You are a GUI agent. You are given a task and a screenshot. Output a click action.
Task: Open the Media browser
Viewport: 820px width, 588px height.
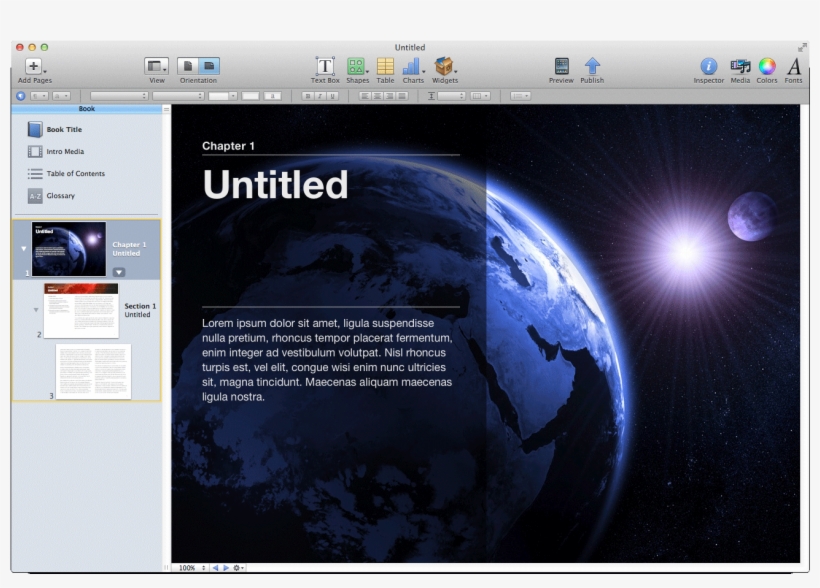point(740,66)
